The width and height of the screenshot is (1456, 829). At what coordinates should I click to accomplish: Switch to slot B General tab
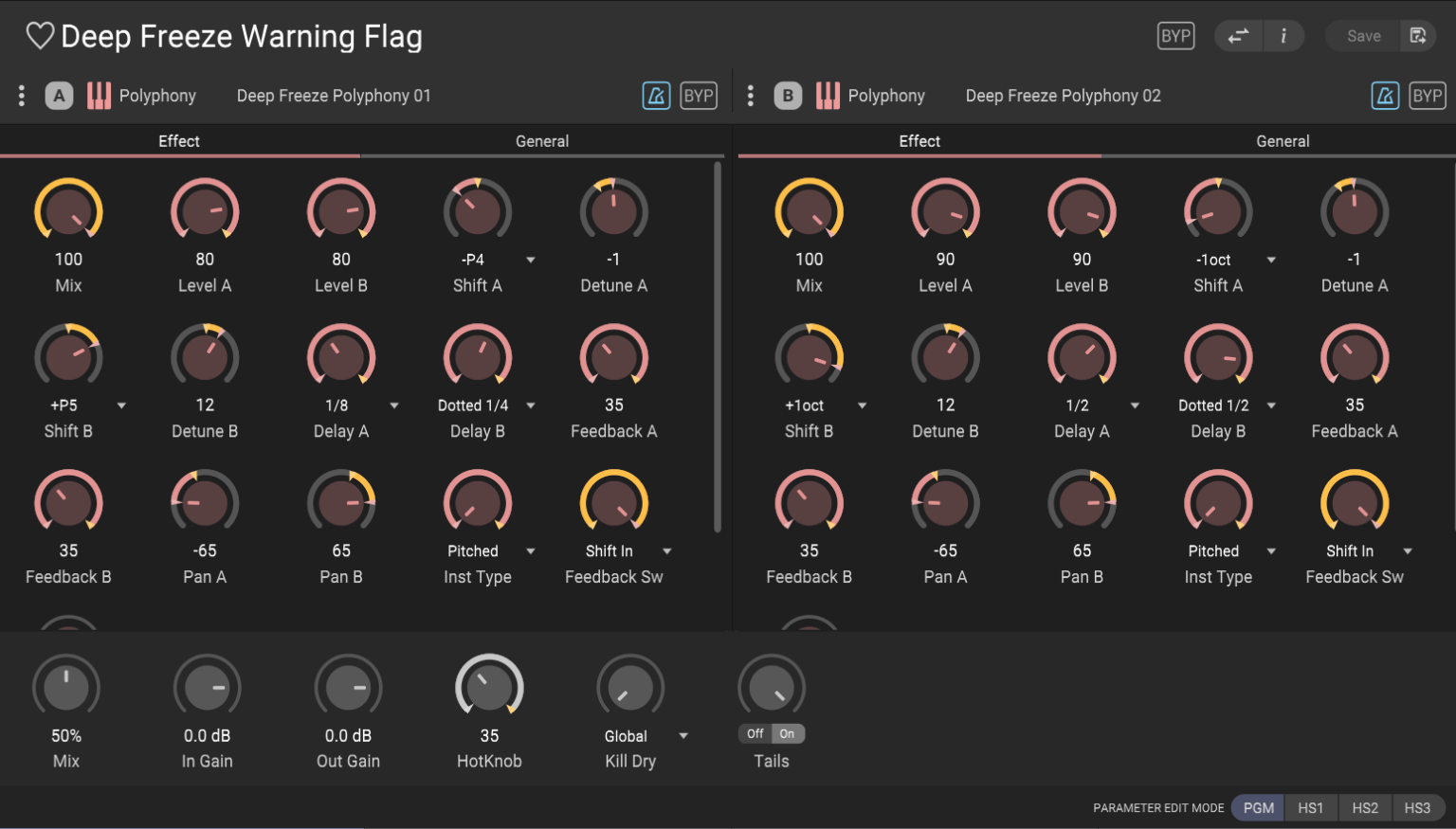pyautogui.click(x=1283, y=141)
